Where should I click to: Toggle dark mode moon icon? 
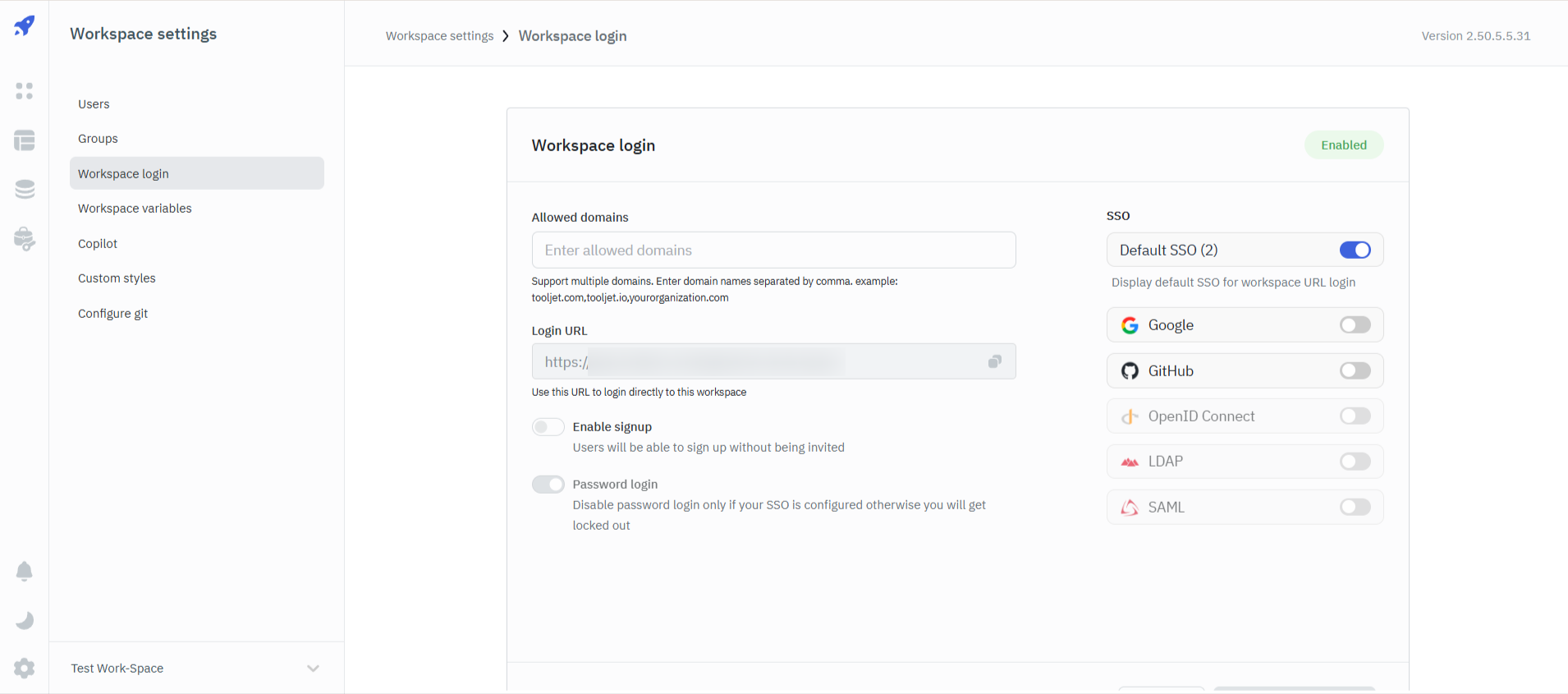click(x=25, y=620)
